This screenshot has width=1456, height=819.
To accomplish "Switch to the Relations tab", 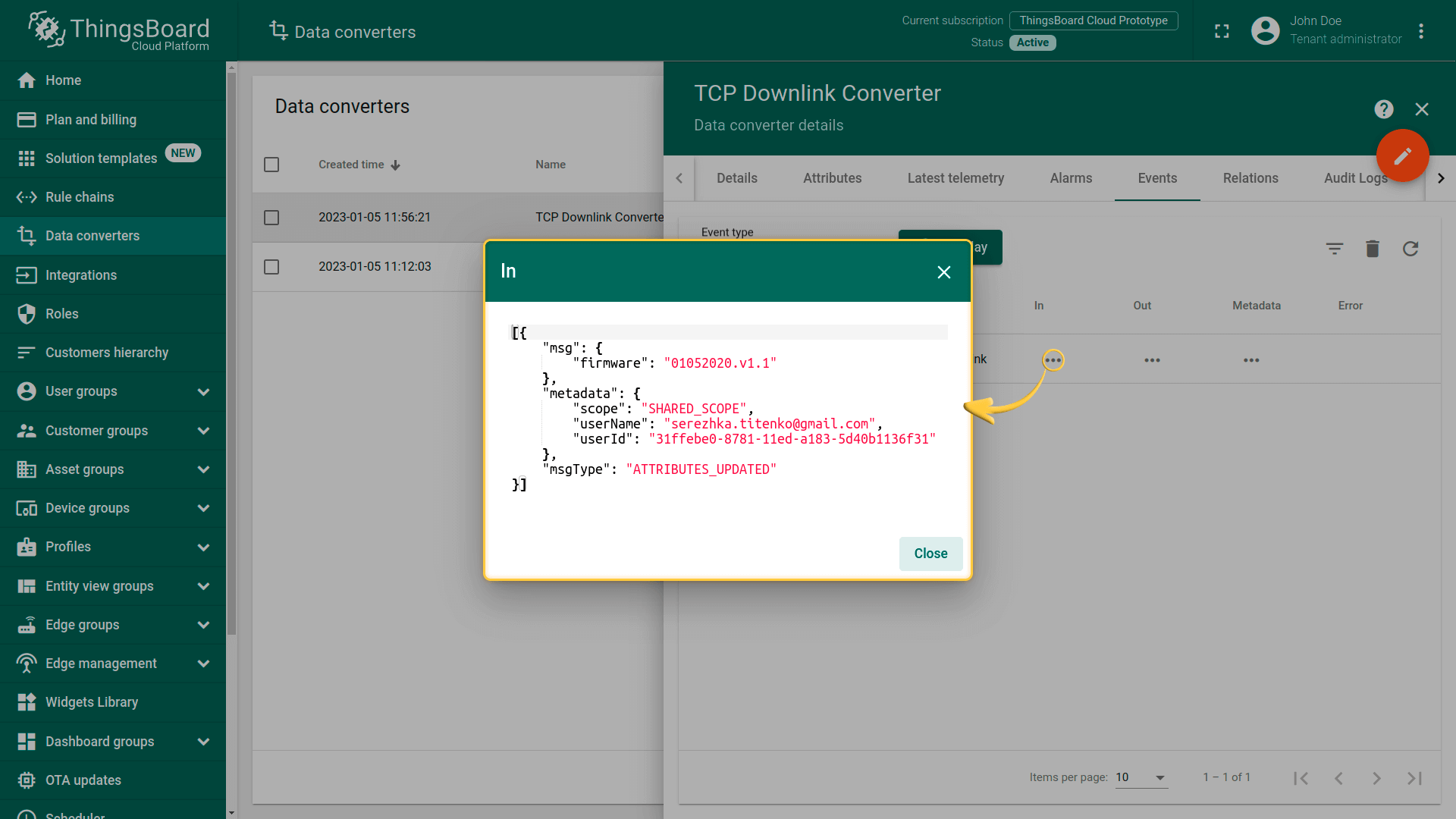I will (1250, 178).
